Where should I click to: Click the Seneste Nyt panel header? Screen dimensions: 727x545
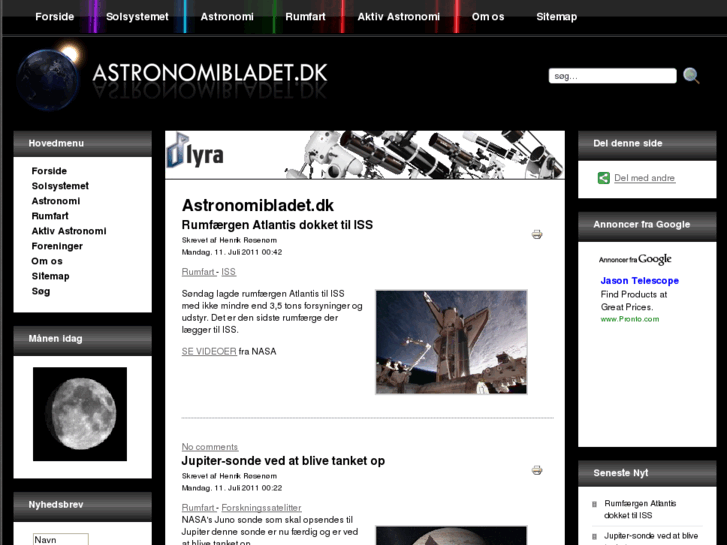click(x=647, y=474)
